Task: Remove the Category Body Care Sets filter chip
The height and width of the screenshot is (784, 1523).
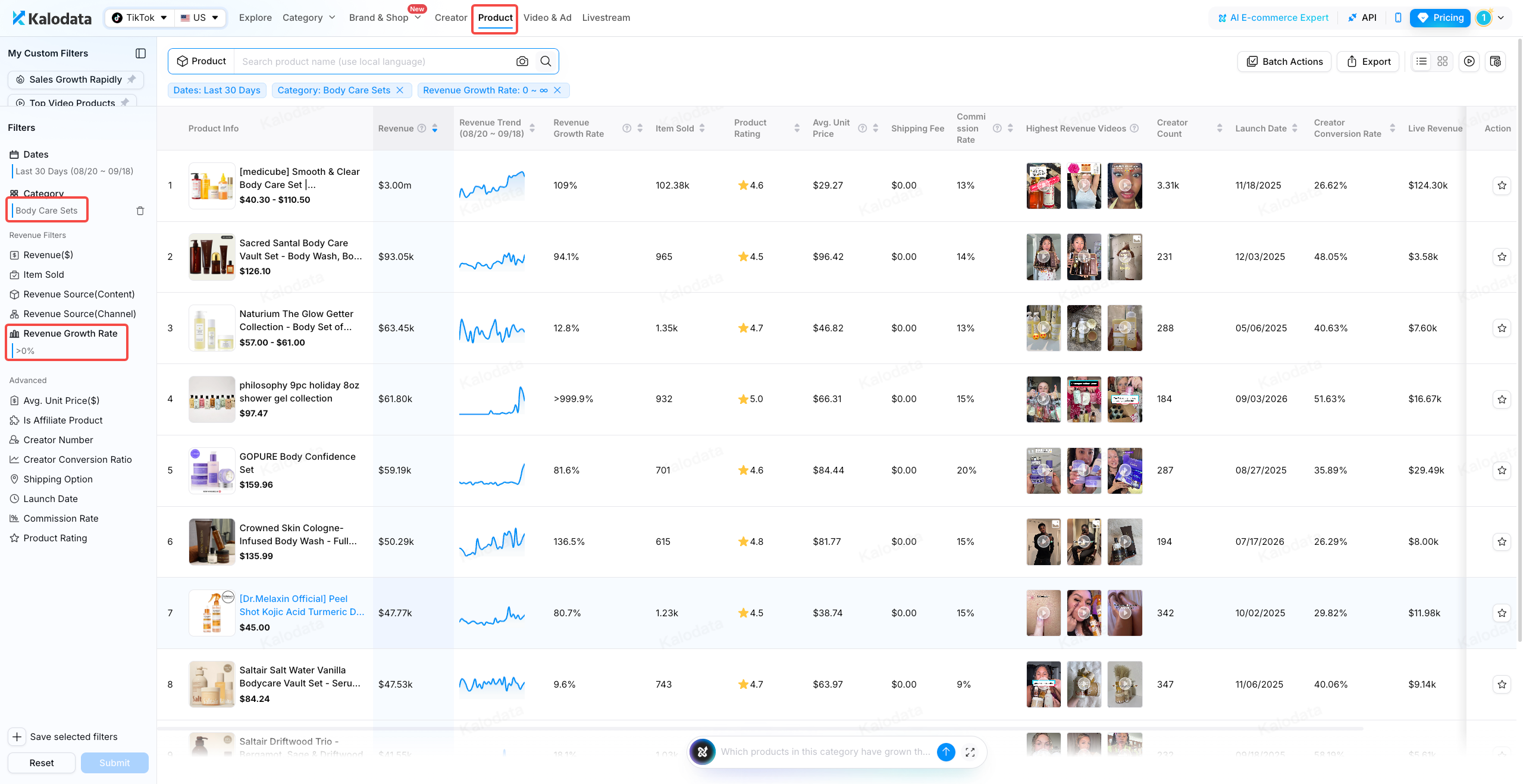Action: click(400, 90)
